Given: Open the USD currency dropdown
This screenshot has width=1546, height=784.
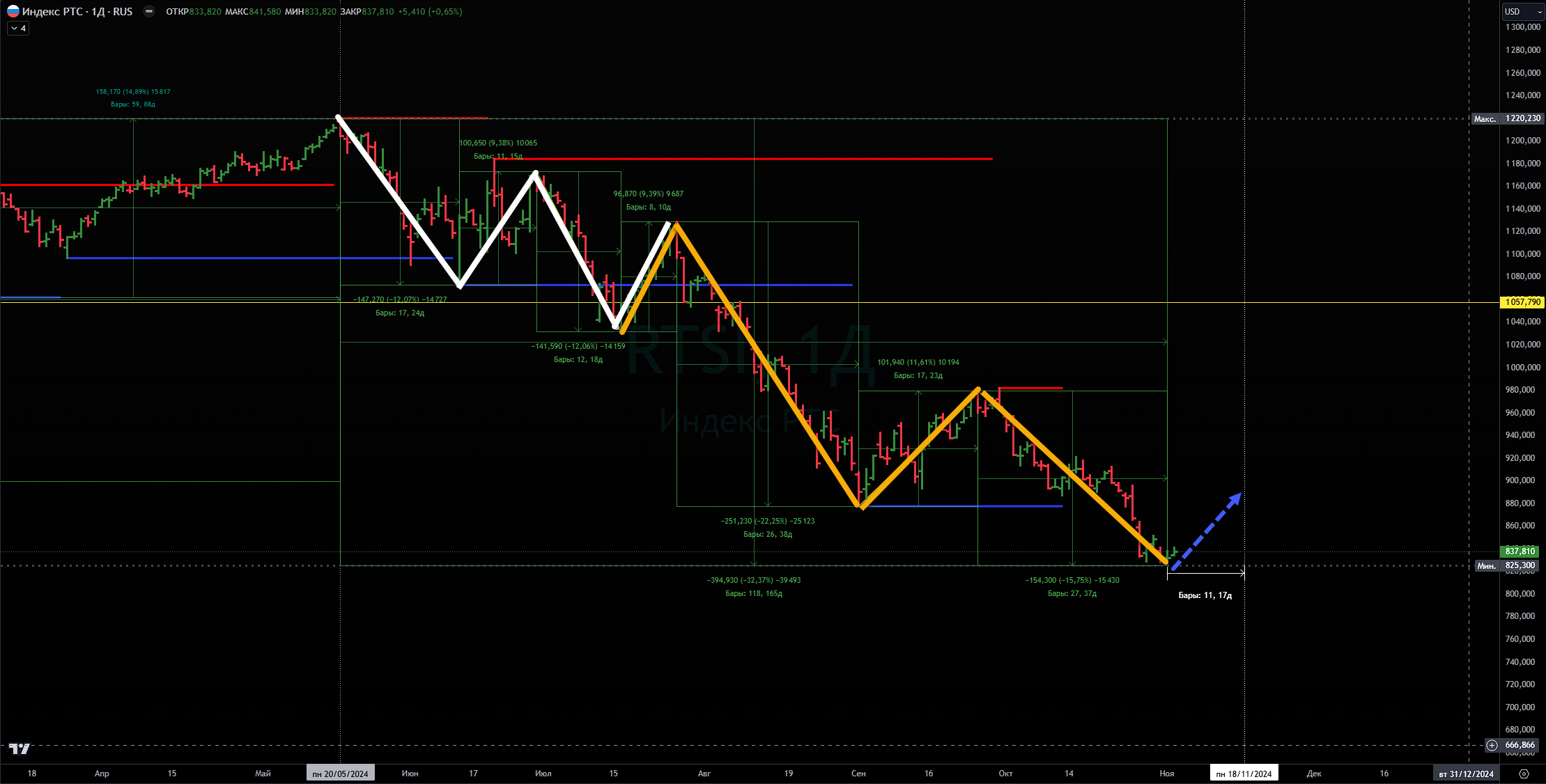Looking at the screenshot, I should [x=1522, y=11].
